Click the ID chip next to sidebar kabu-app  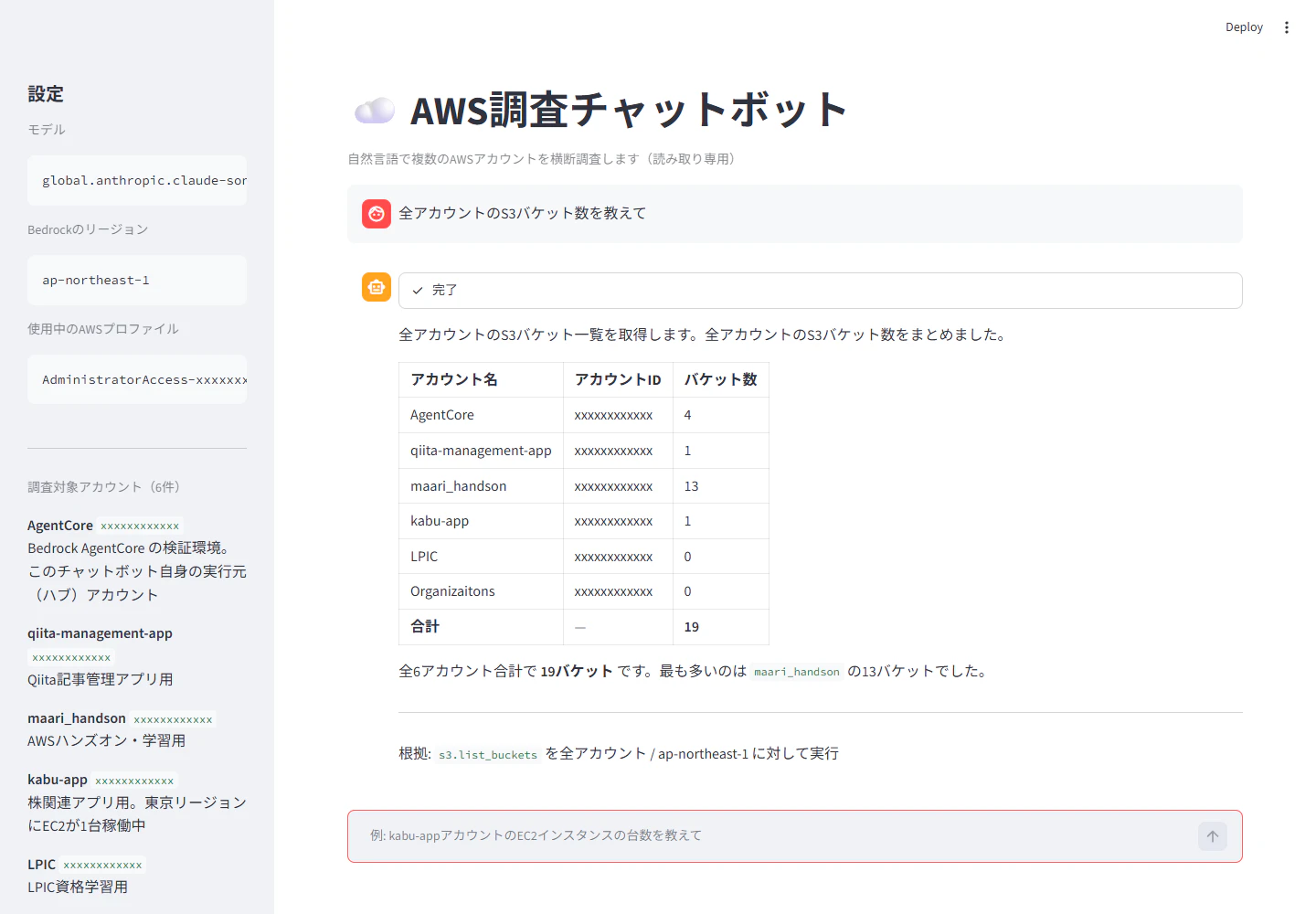coord(134,781)
